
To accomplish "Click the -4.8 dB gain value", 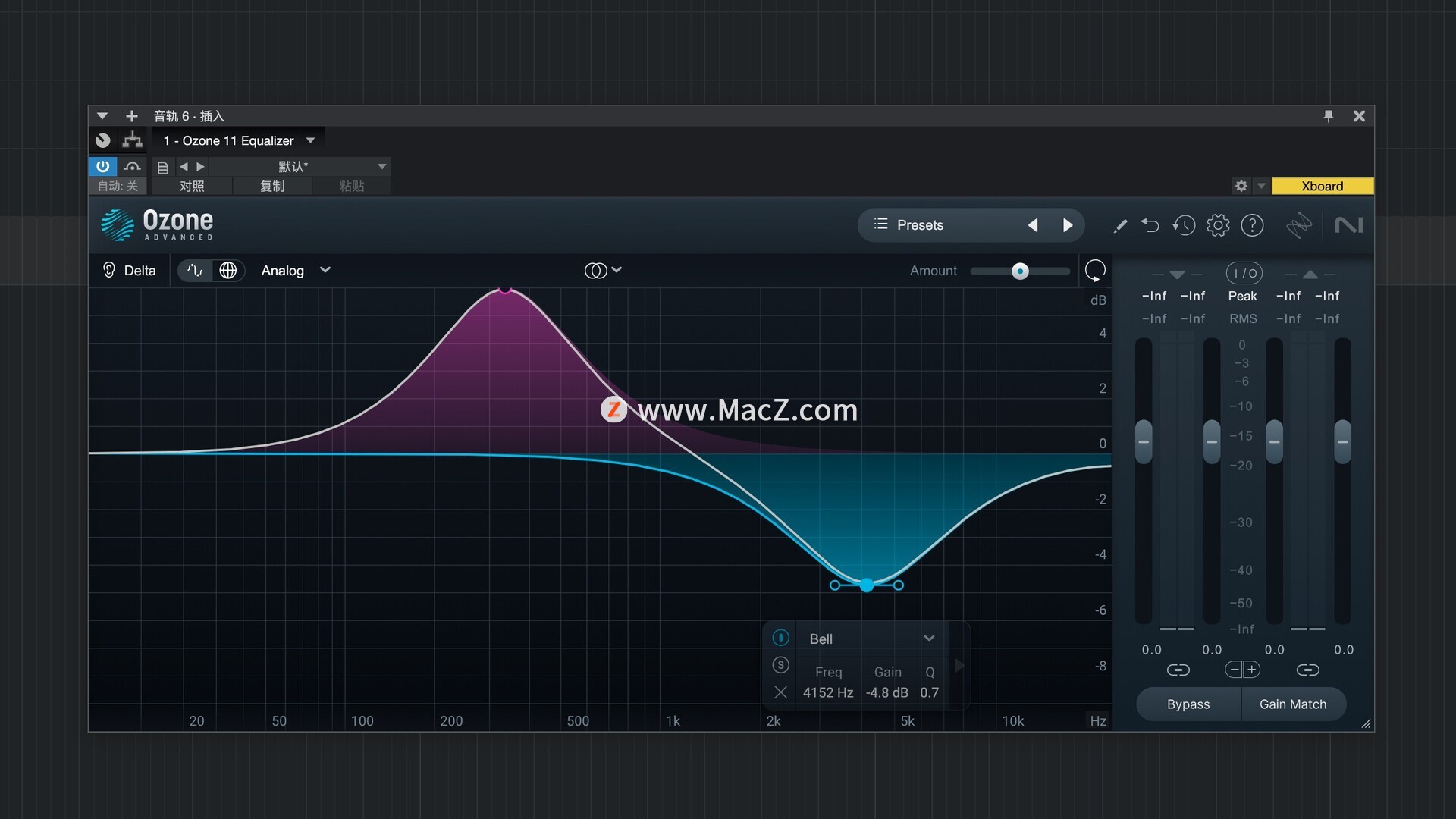I will click(887, 692).
